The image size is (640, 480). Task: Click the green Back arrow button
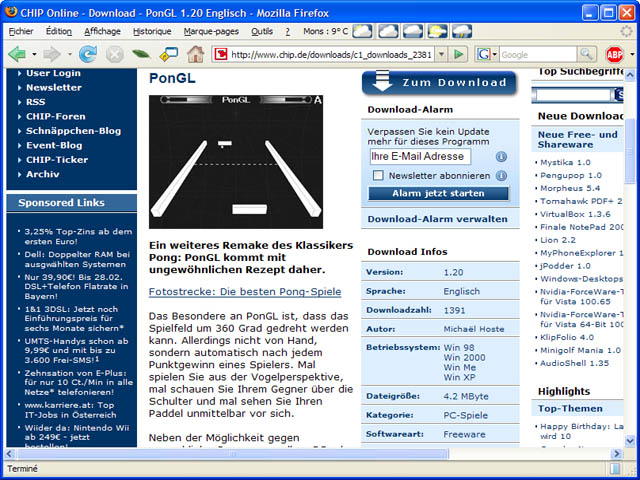[17, 54]
